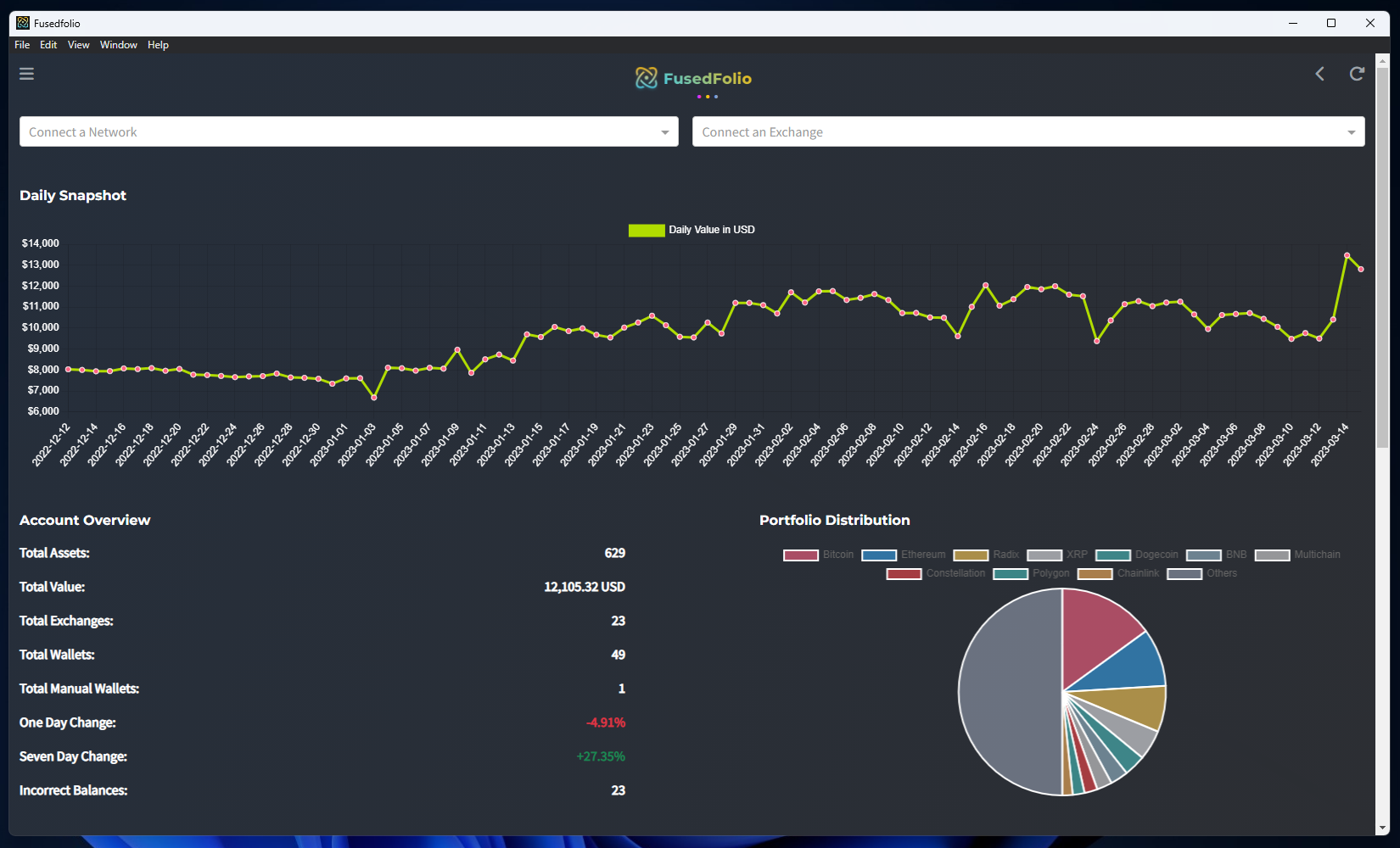Click the vertical scrollbar thumb
The height and width of the screenshot is (848, 1400).
tap(1382, 259)
